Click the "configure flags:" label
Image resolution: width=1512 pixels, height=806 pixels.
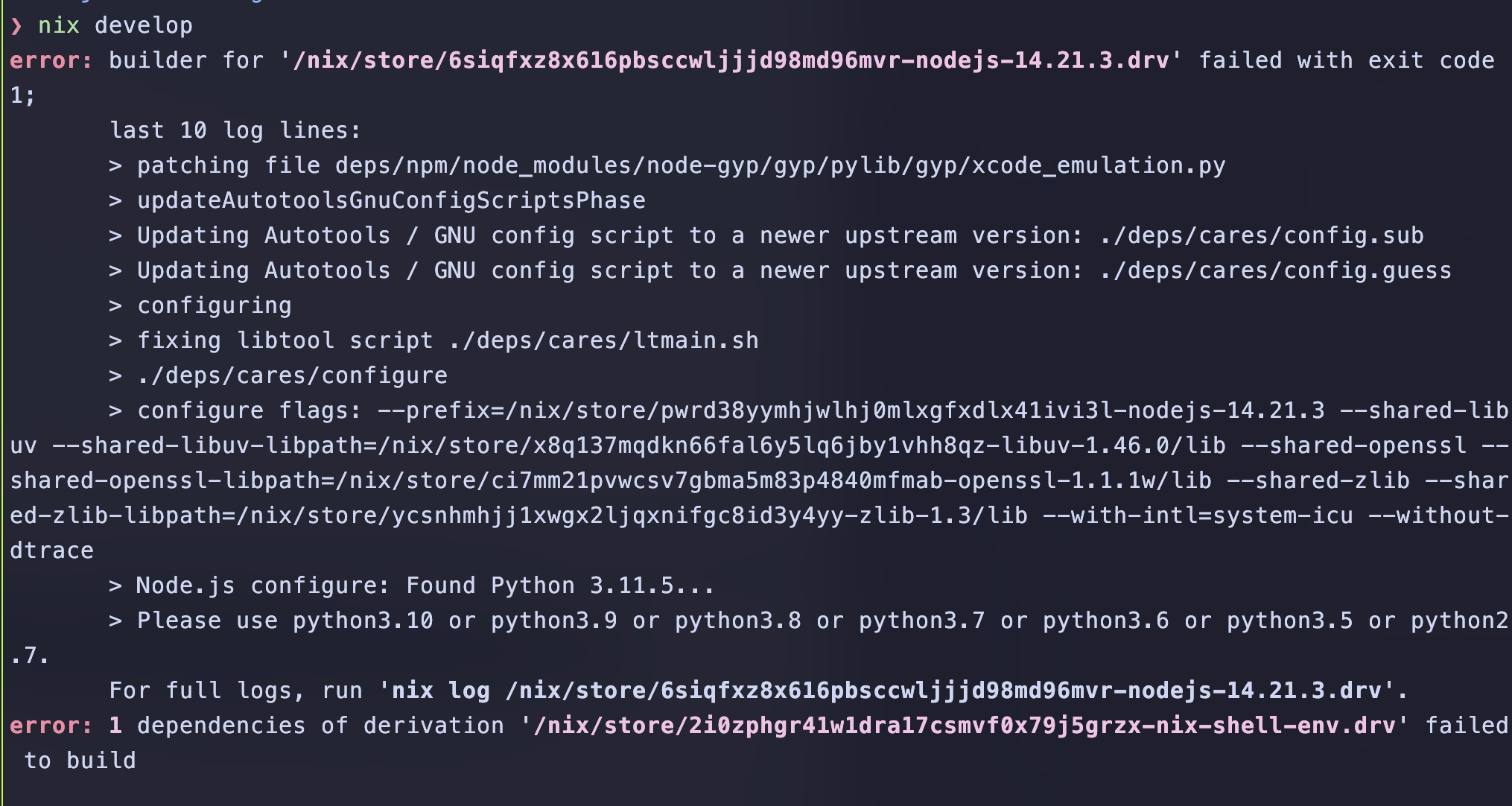click(250, 411)
